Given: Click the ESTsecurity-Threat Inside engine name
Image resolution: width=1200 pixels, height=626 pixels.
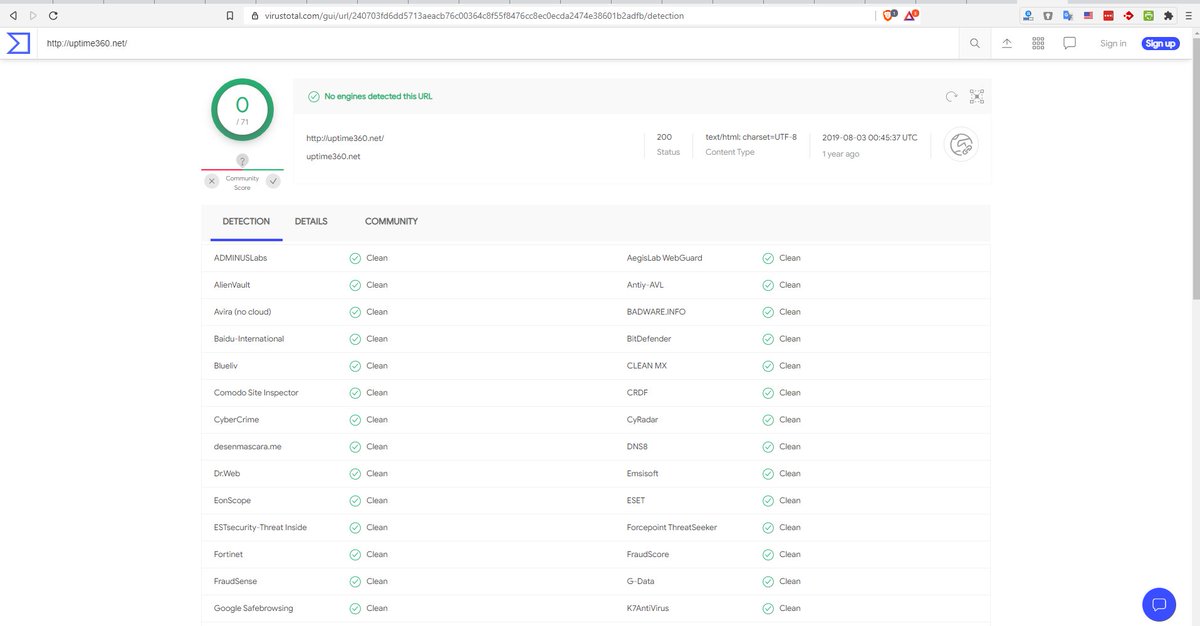Looking at the screenshot, I should tap(260, 528).
